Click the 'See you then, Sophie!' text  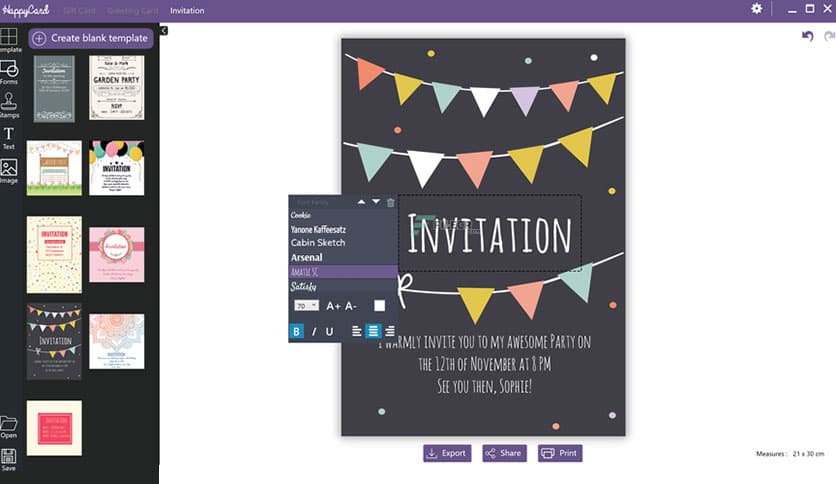click(x=484, y=386)
